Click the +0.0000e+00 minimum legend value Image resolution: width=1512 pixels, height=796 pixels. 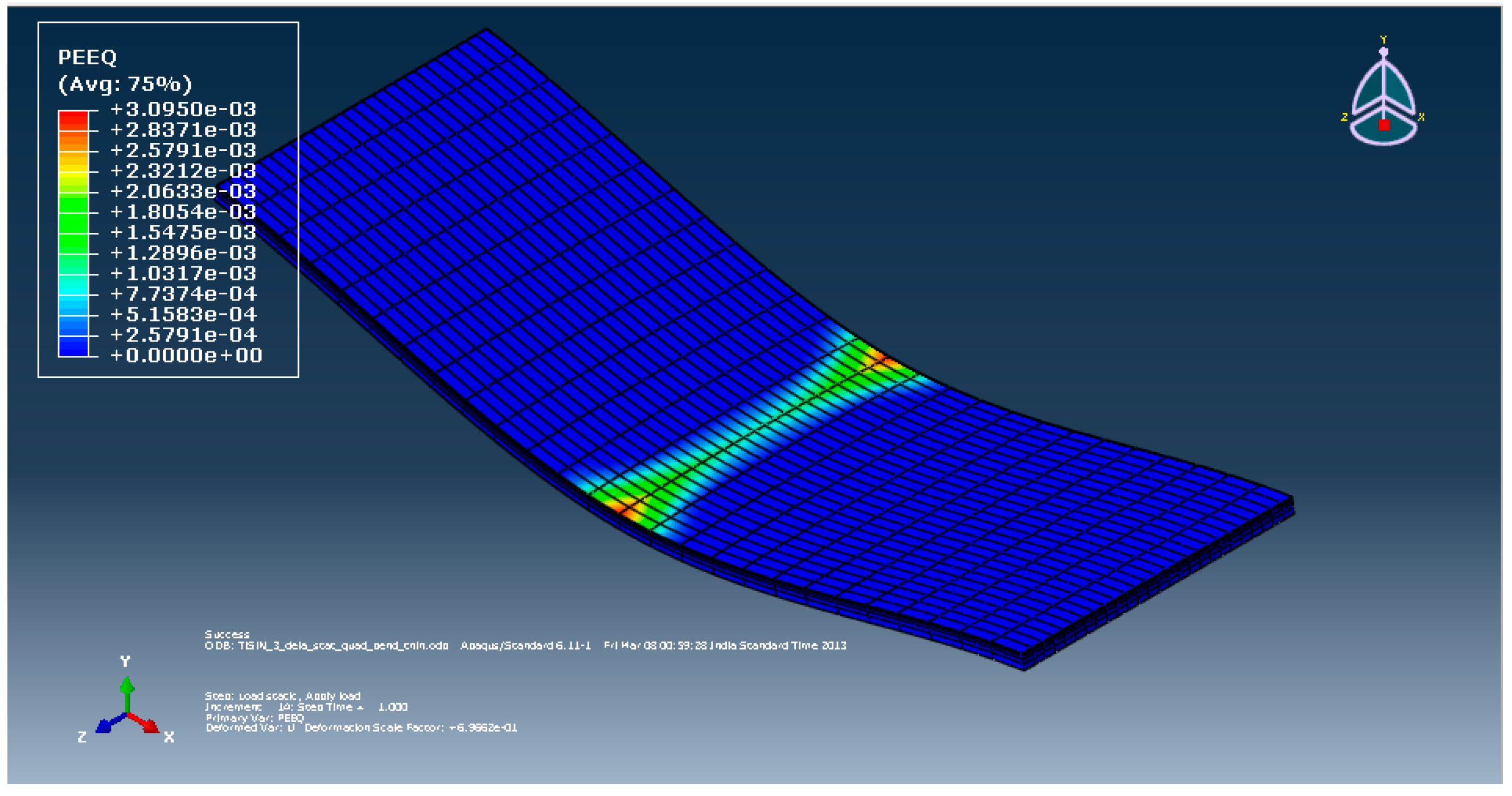[186, 355]
